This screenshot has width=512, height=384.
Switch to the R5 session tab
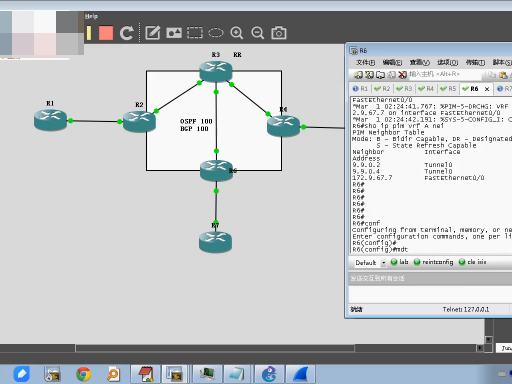click(x=448, y=89)
